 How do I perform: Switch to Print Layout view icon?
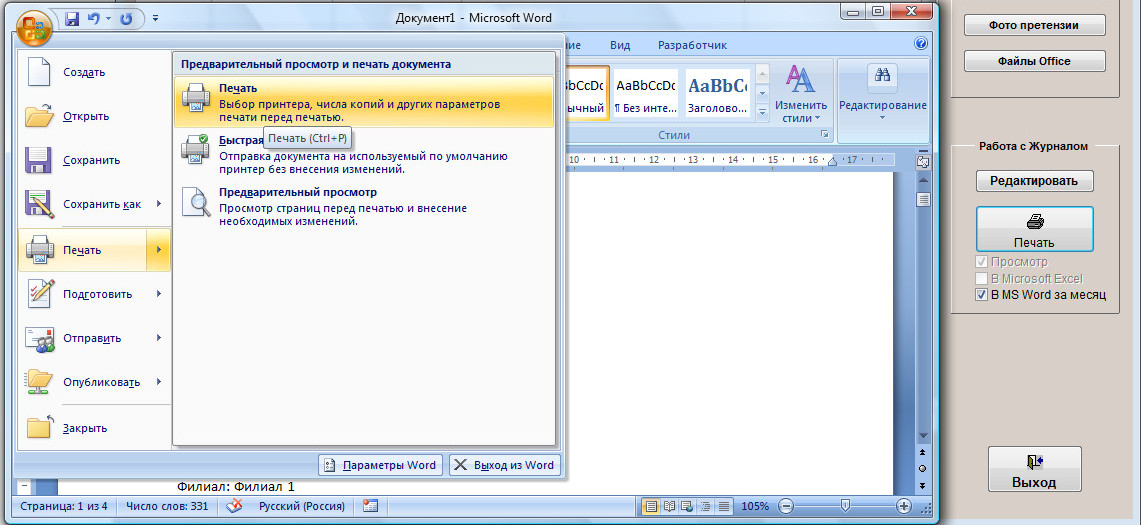pos(651,506)
